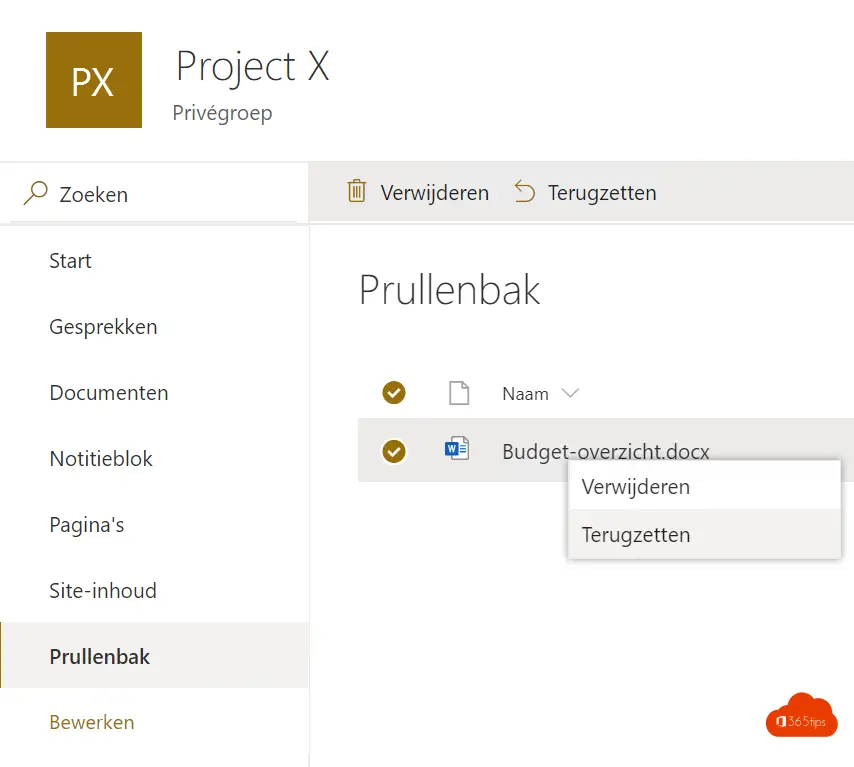Click the search magnifier icon

[x=36, y=193]
